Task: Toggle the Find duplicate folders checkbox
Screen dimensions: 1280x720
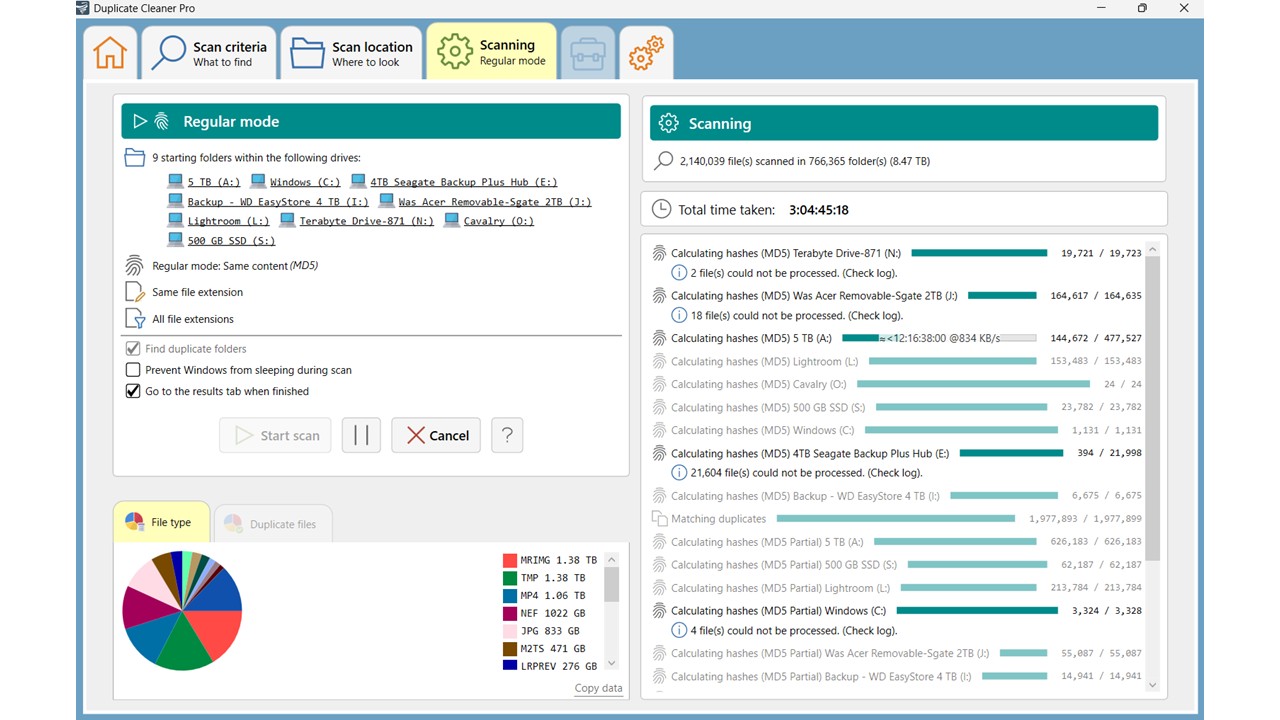Action: coord(133,349)
